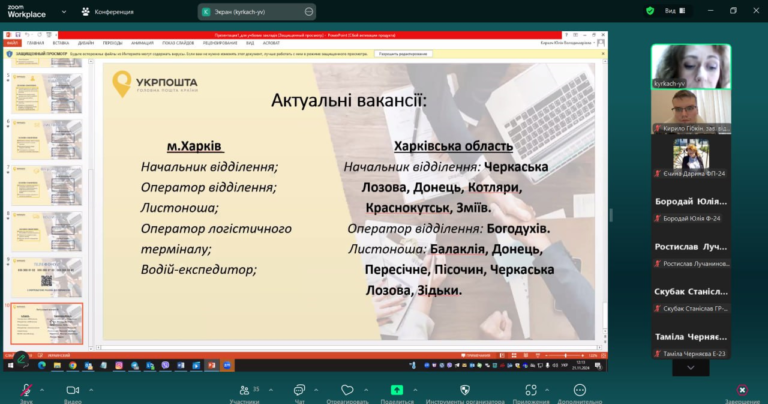
Task: Close the protected view warning bar
Action: (603, 54)
